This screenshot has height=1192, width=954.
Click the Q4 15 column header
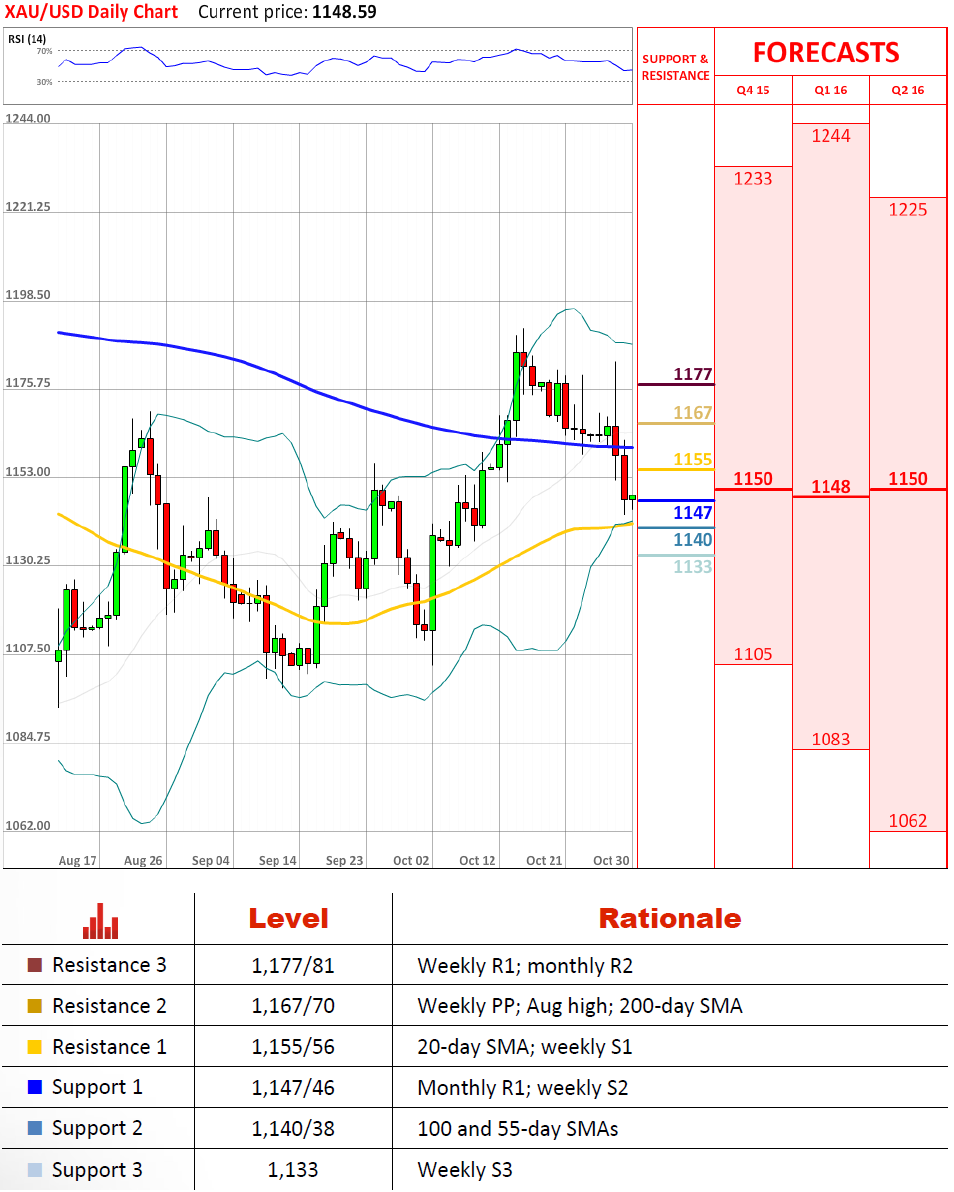click(753, 90)
